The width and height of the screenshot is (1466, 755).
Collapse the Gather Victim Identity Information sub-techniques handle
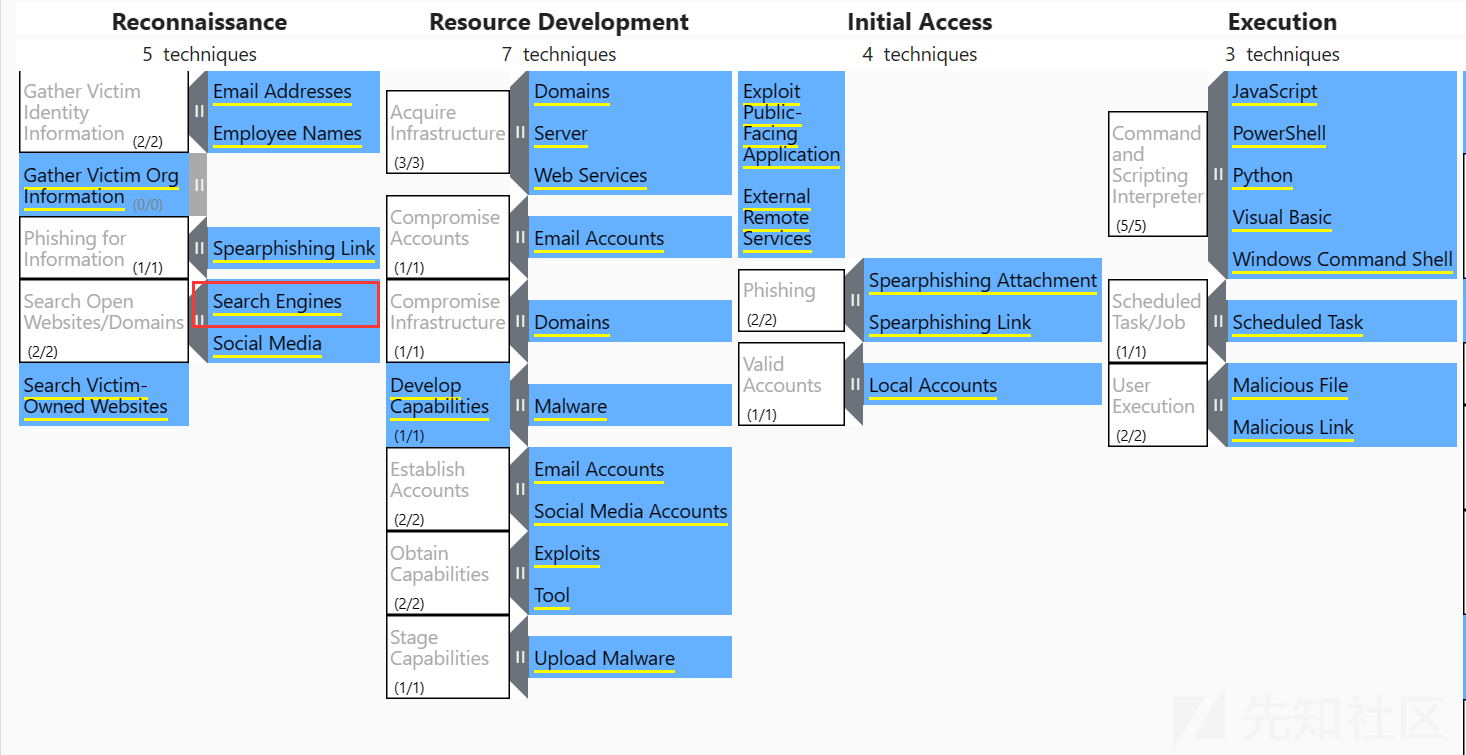pos(199,112)
